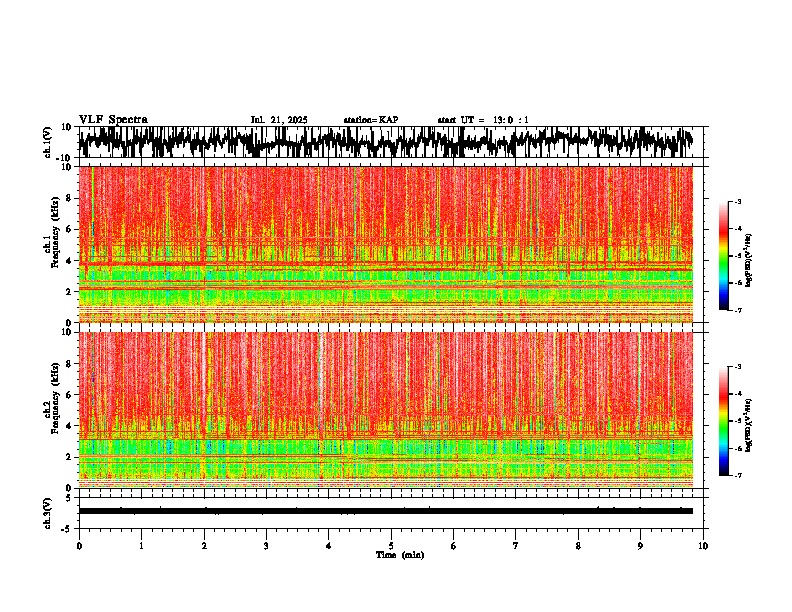Click the ch.2 colorbar '-7' label
This screenshot has width=792, height=612.
738,475
